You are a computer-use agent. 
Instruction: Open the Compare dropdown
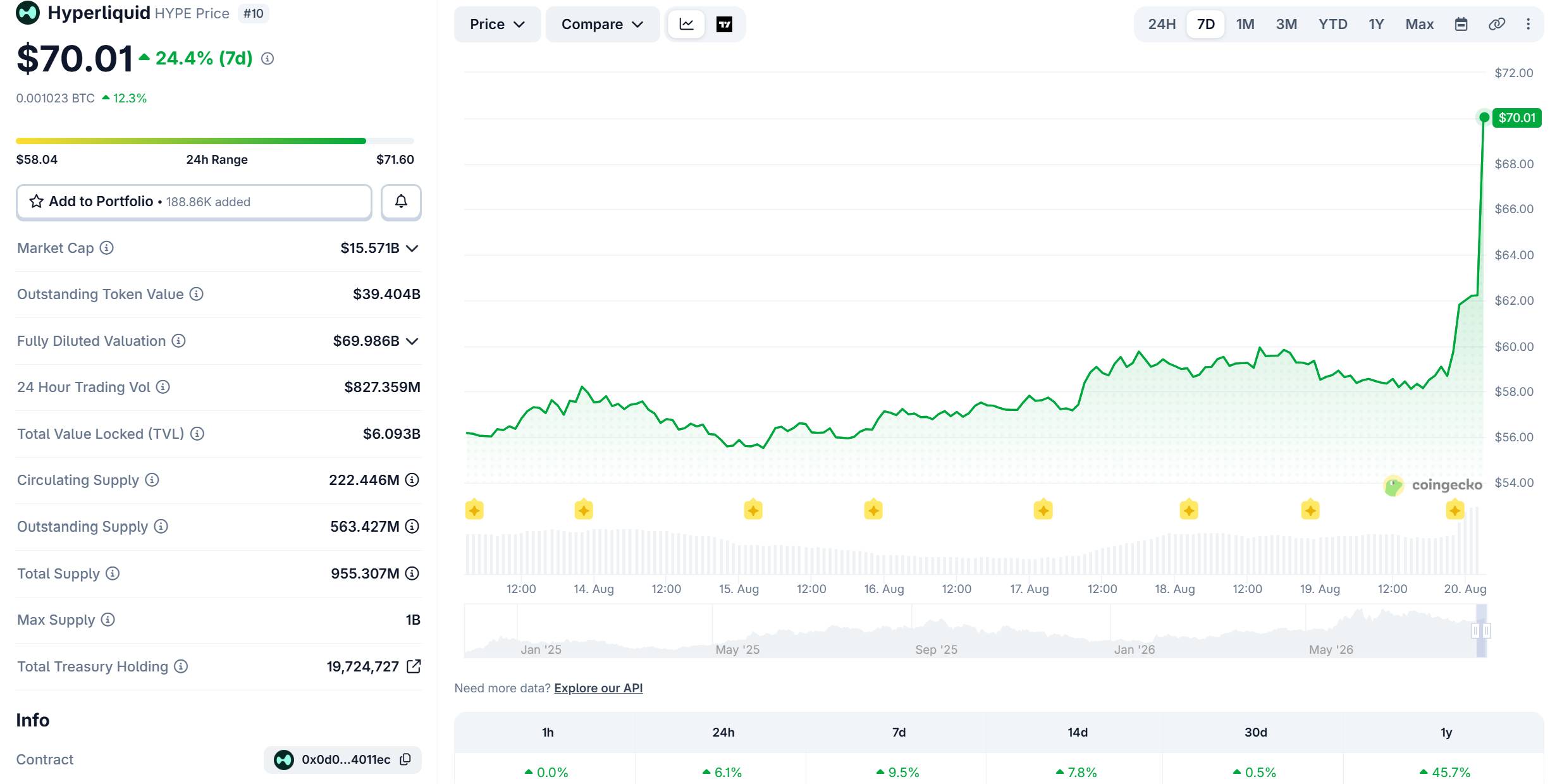(x=602, y=24)
